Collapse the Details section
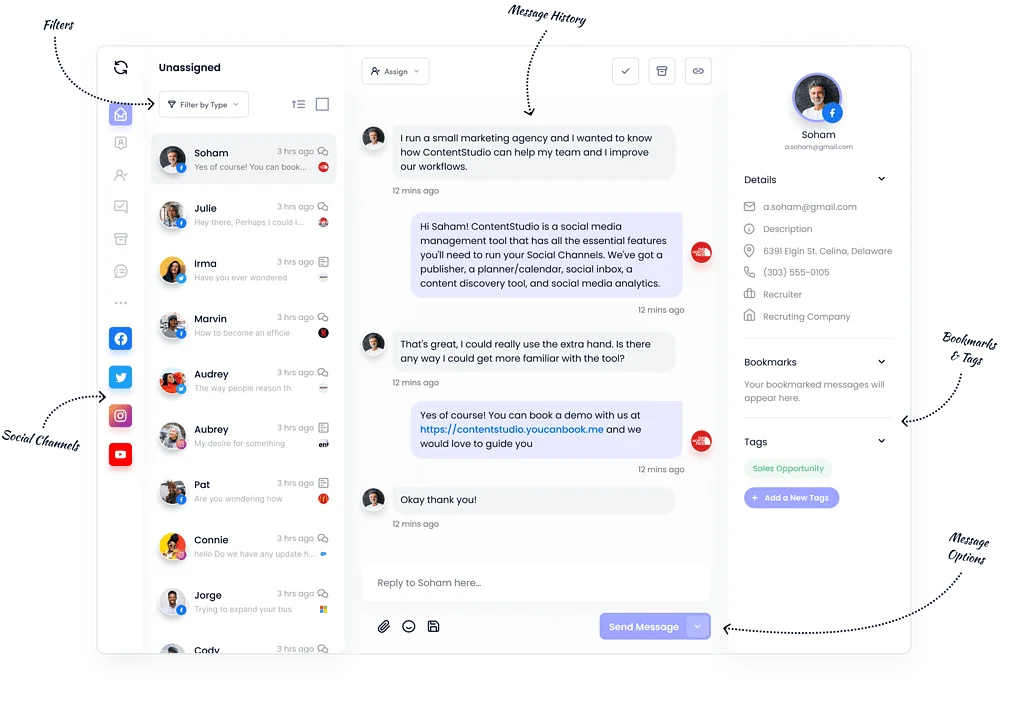 881,179
